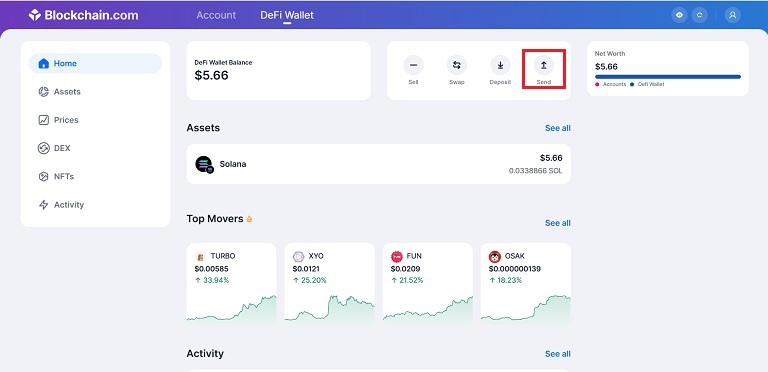The width and height of the screenshot is (768, 372).
Task: Click the Assets section heading
Action: (x=203, y=128)
